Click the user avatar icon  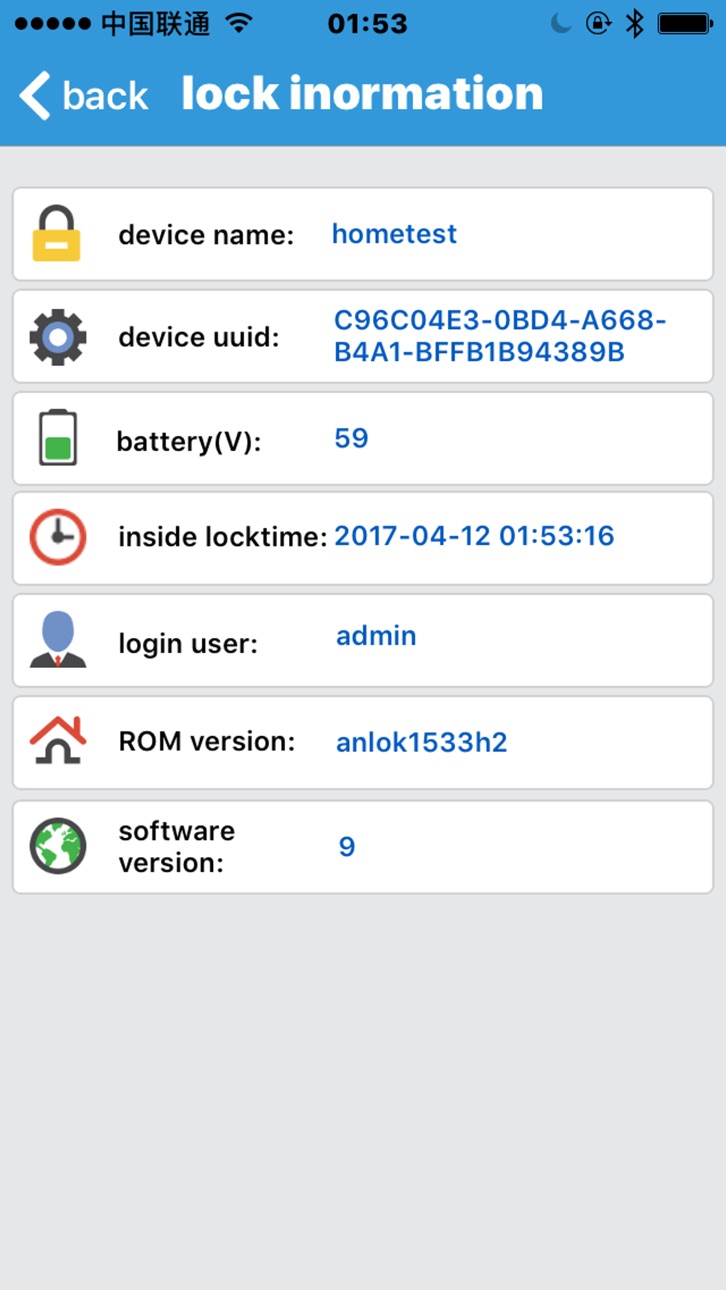(x=58, y=639)
